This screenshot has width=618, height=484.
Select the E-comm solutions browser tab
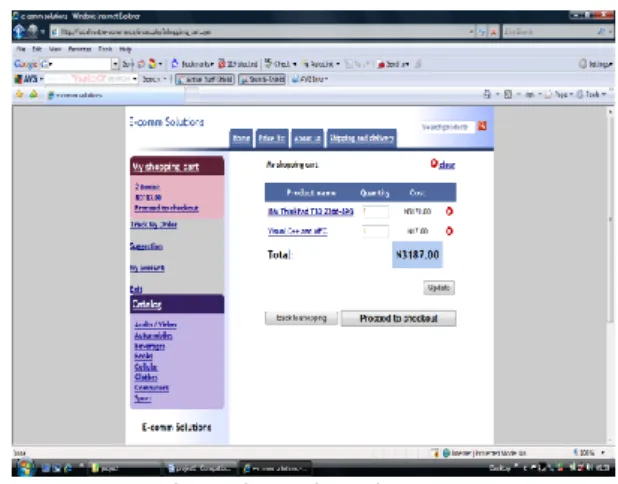pyautogui.click(x=114, y=95)
